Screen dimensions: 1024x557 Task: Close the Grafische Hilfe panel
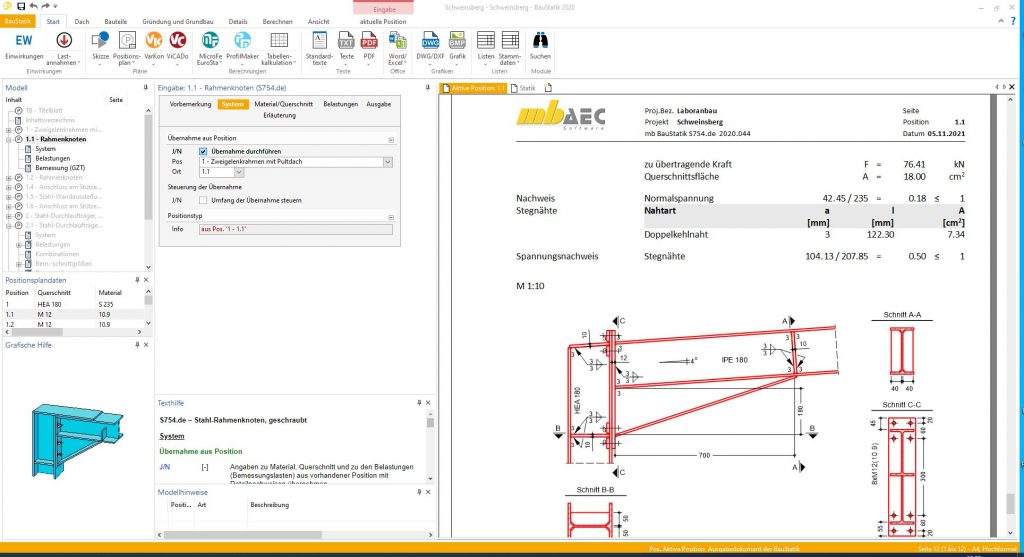(x=146, y=345)
